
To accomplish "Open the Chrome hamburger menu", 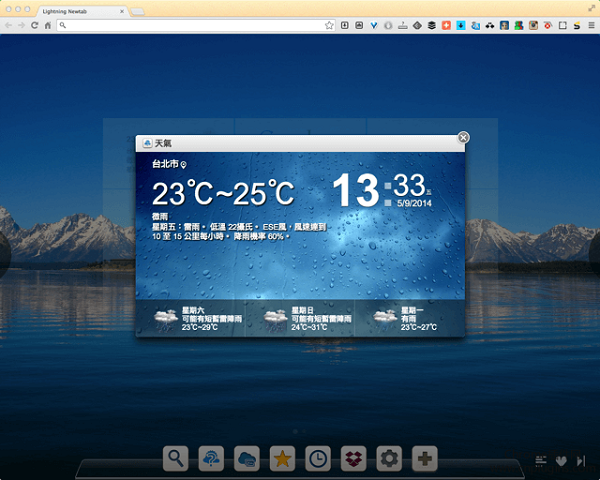I will pyautogui.click(x=592, y=25).
